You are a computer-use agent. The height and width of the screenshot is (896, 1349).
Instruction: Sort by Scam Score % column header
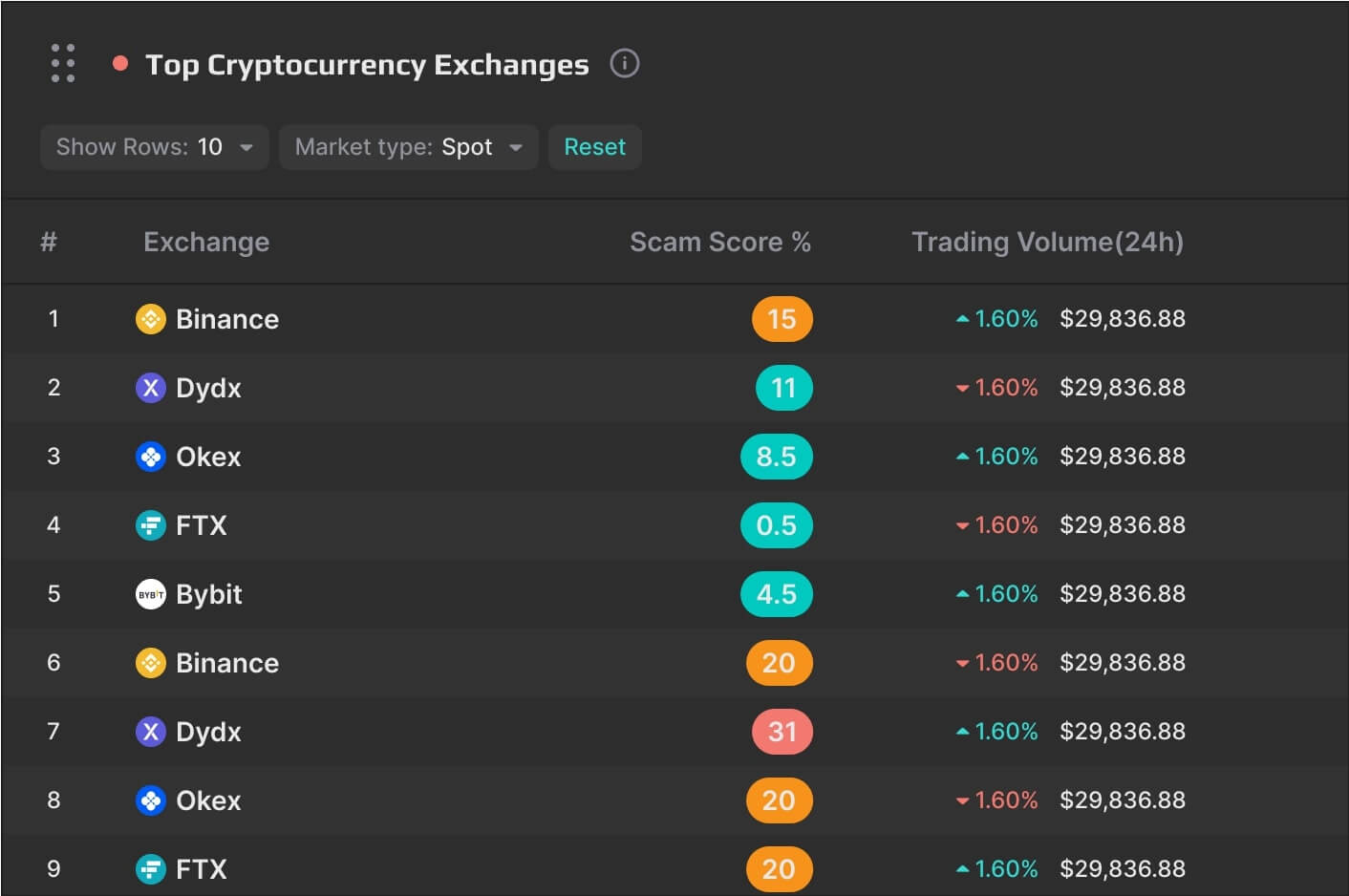pyautogui.click(x=719, y=242)
